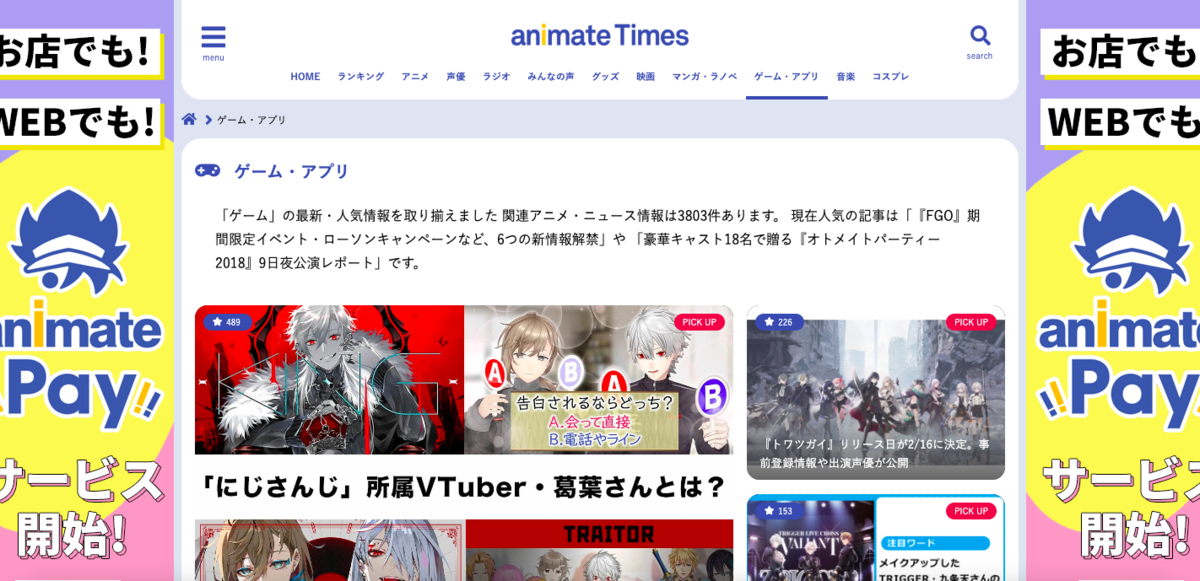Open the HOME nav item
This screenshot has height=581, width=1200.
(x=305, y=76)
